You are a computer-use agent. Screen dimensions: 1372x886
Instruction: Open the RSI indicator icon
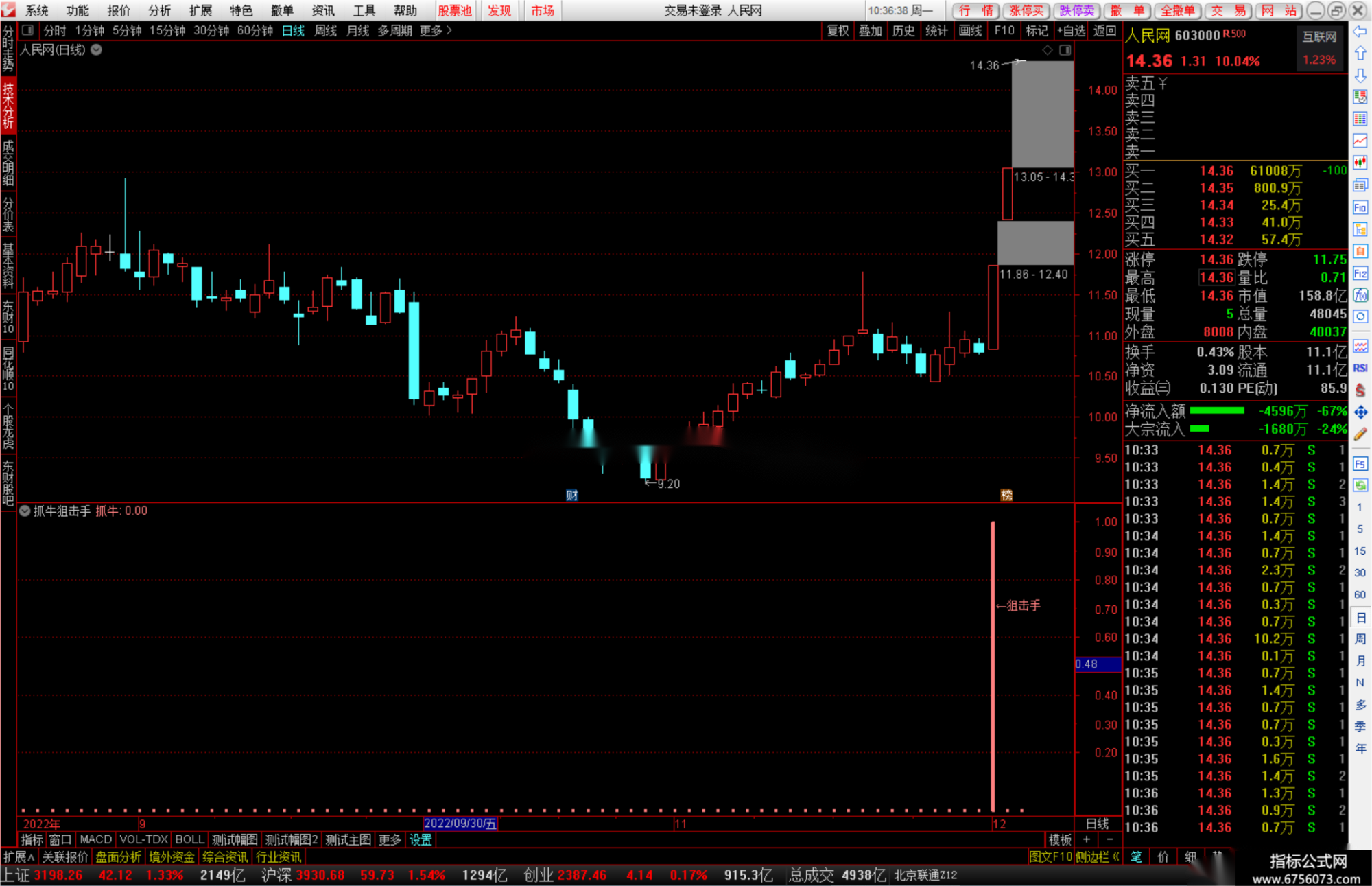click(x=1360, y=368)
